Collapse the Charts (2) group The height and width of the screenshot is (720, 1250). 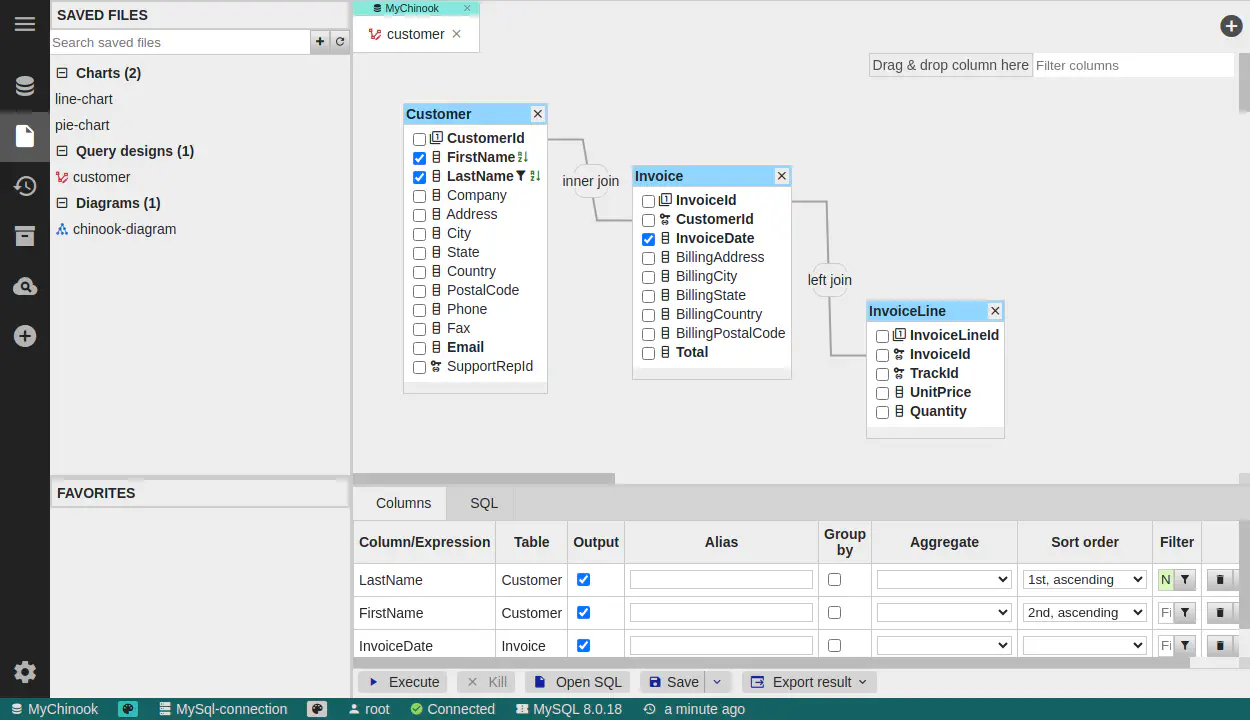[x=62, y=73]
